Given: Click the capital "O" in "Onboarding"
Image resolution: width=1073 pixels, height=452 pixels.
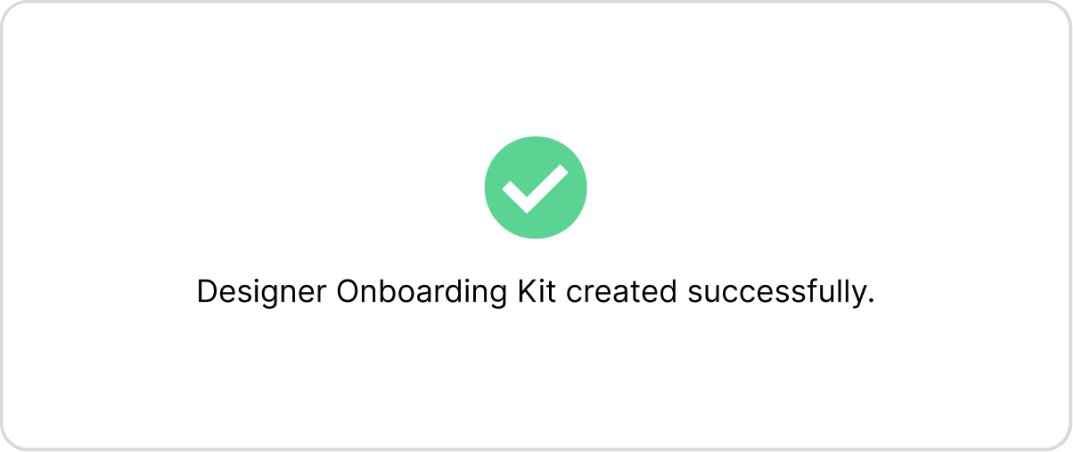Looking at the screenshot, I should (x=345, y=292).
